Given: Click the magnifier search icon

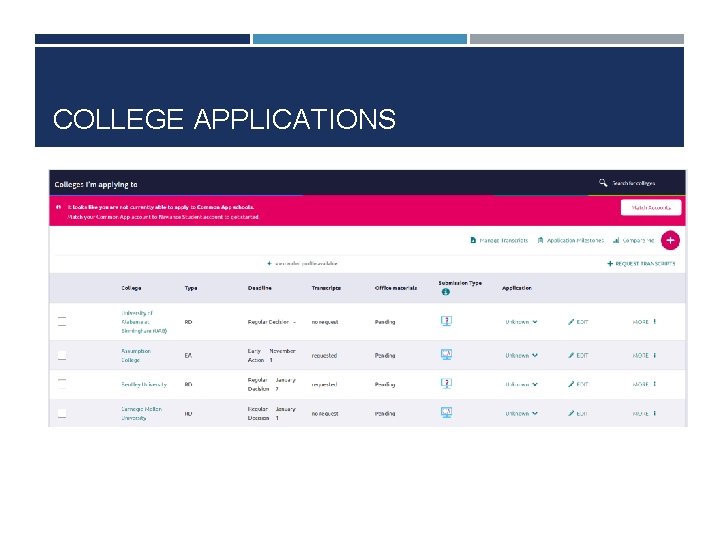Looking at the screenshot, I should (x=603, y=183).
